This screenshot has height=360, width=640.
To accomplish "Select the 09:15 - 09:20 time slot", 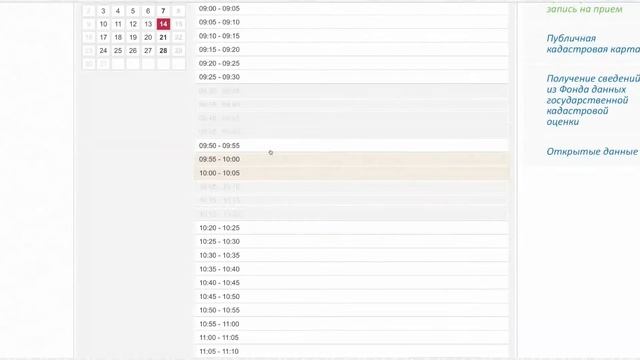I will click(352, 49).
